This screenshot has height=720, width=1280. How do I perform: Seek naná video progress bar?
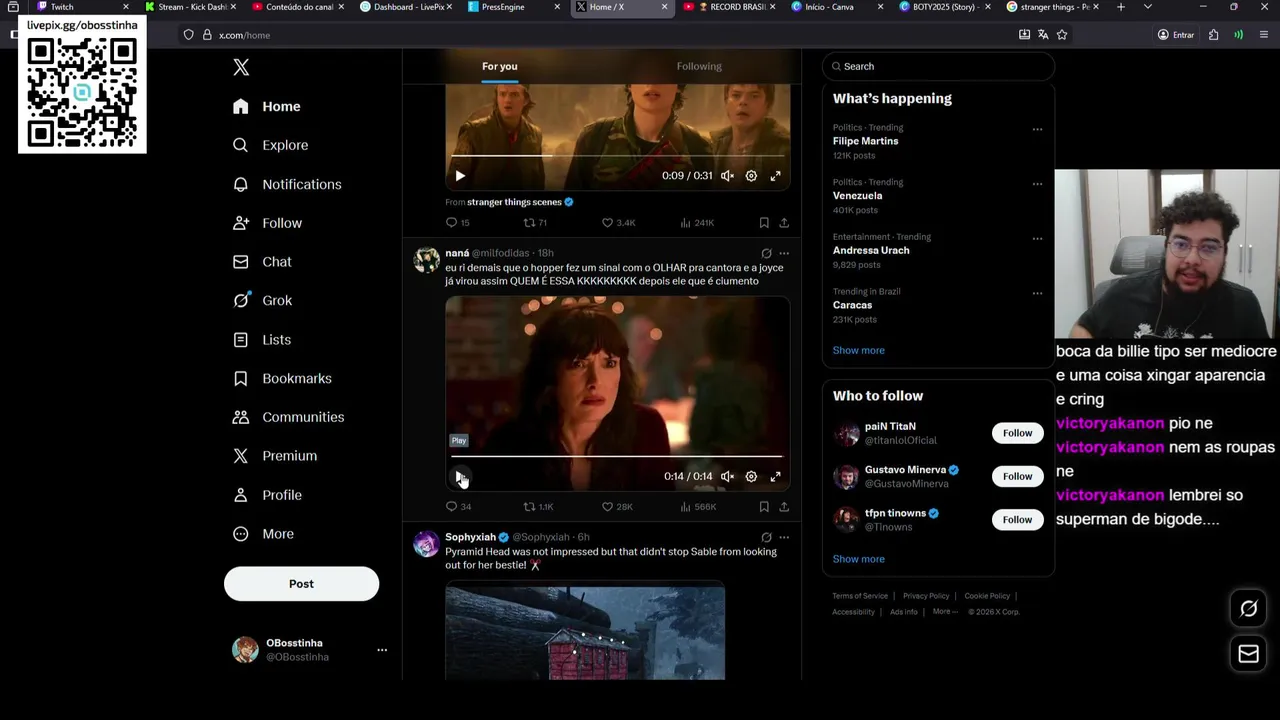(x=617, y=456)
